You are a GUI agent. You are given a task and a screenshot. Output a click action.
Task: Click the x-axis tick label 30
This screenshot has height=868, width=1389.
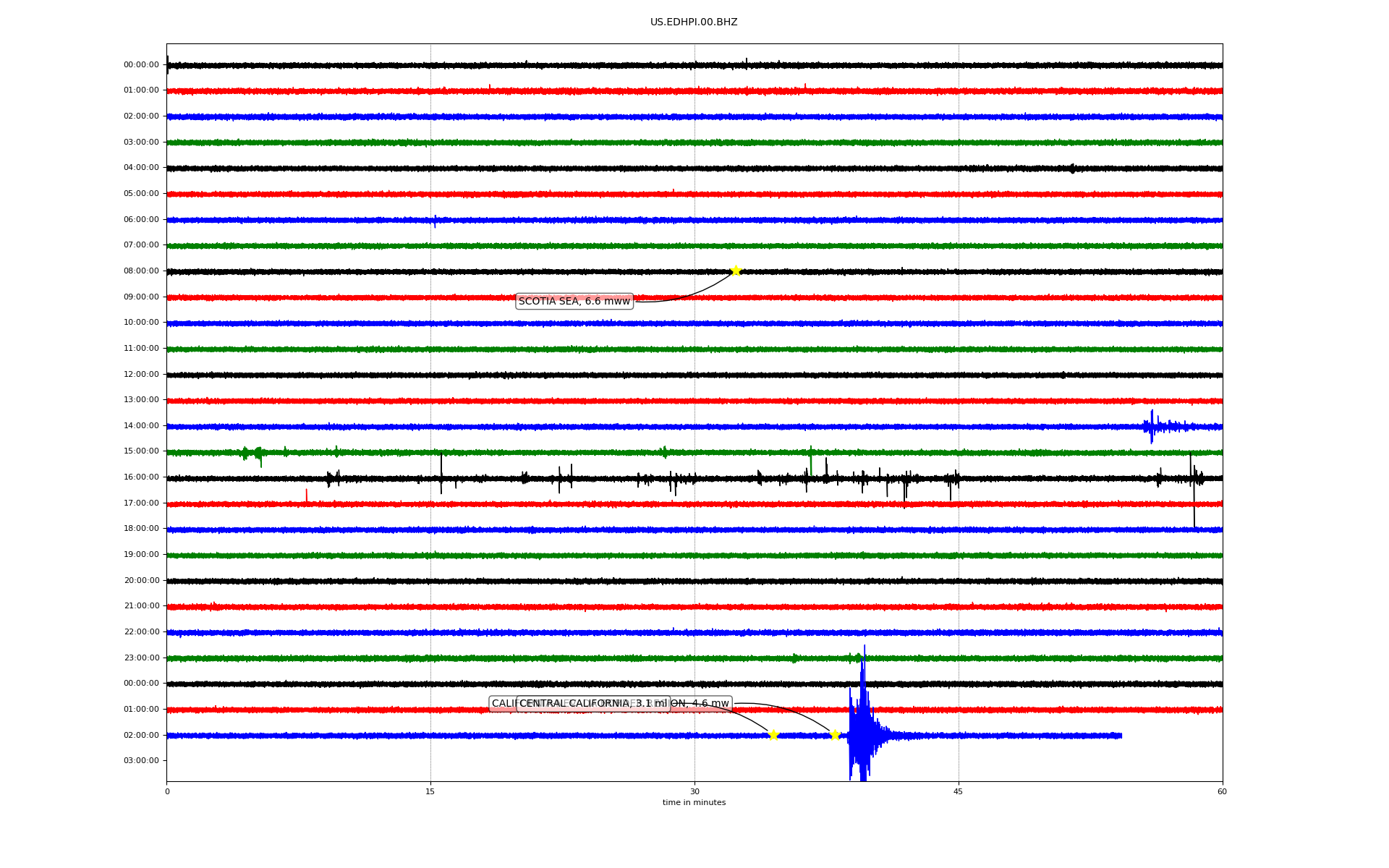(694, 791)
